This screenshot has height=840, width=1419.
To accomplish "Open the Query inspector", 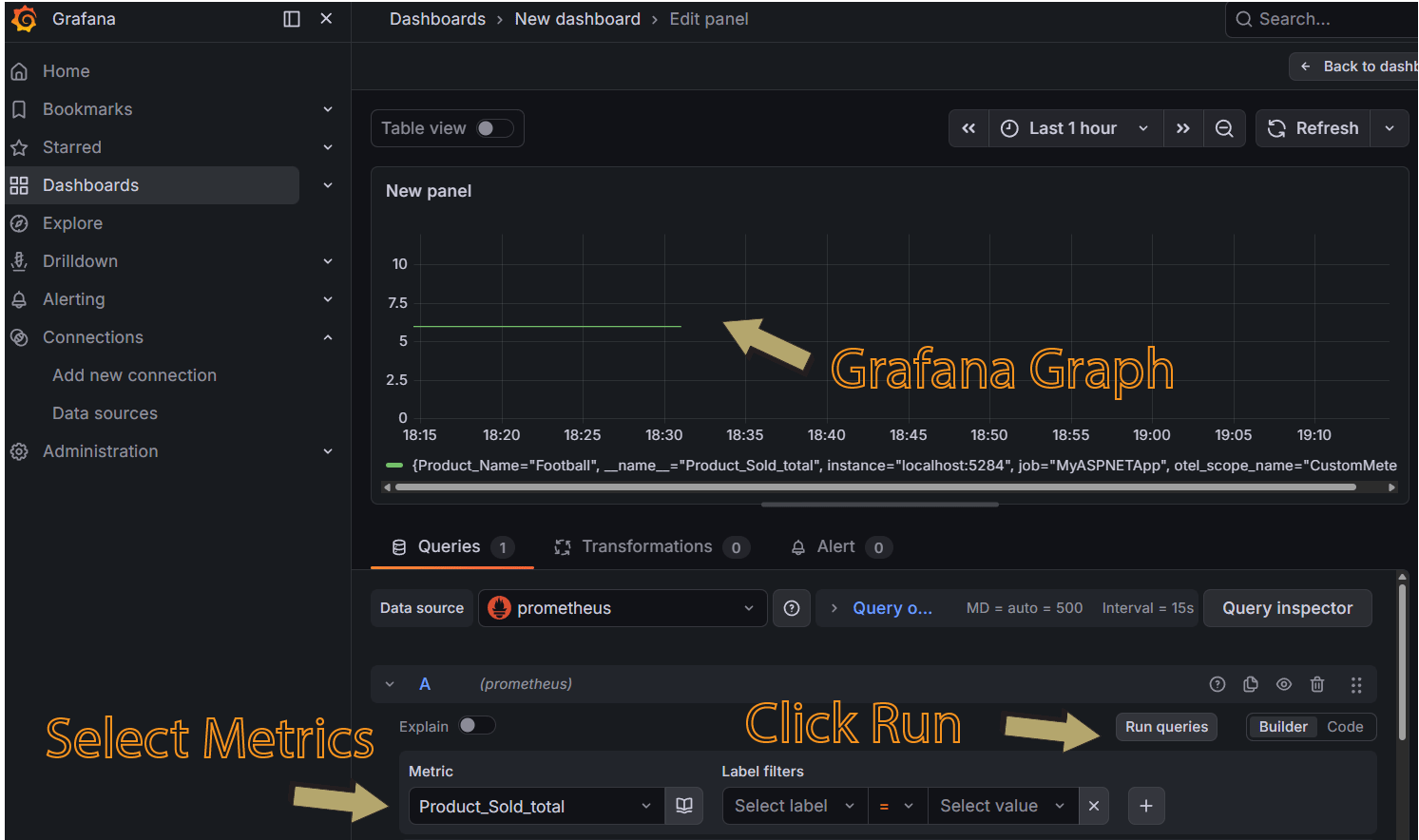I will click(1287, 607).
